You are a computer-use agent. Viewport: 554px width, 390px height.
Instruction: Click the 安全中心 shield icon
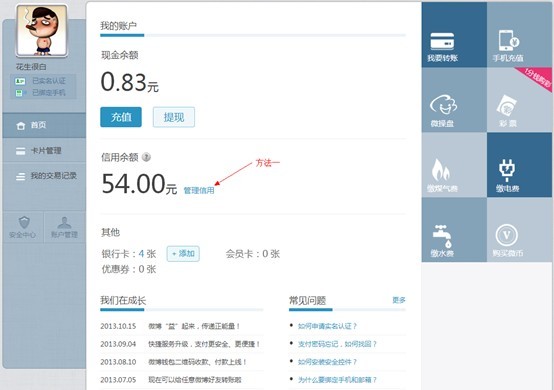click(24, 223)
